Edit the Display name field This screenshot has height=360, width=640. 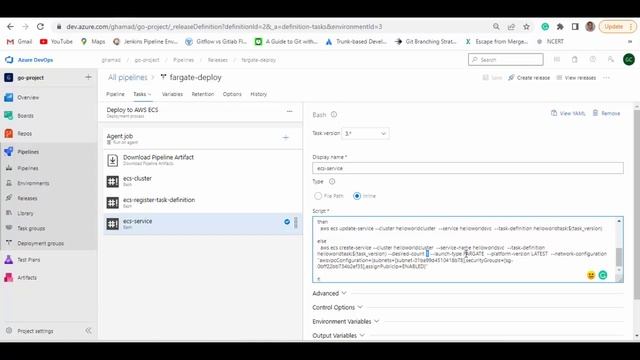coord(468,168)
